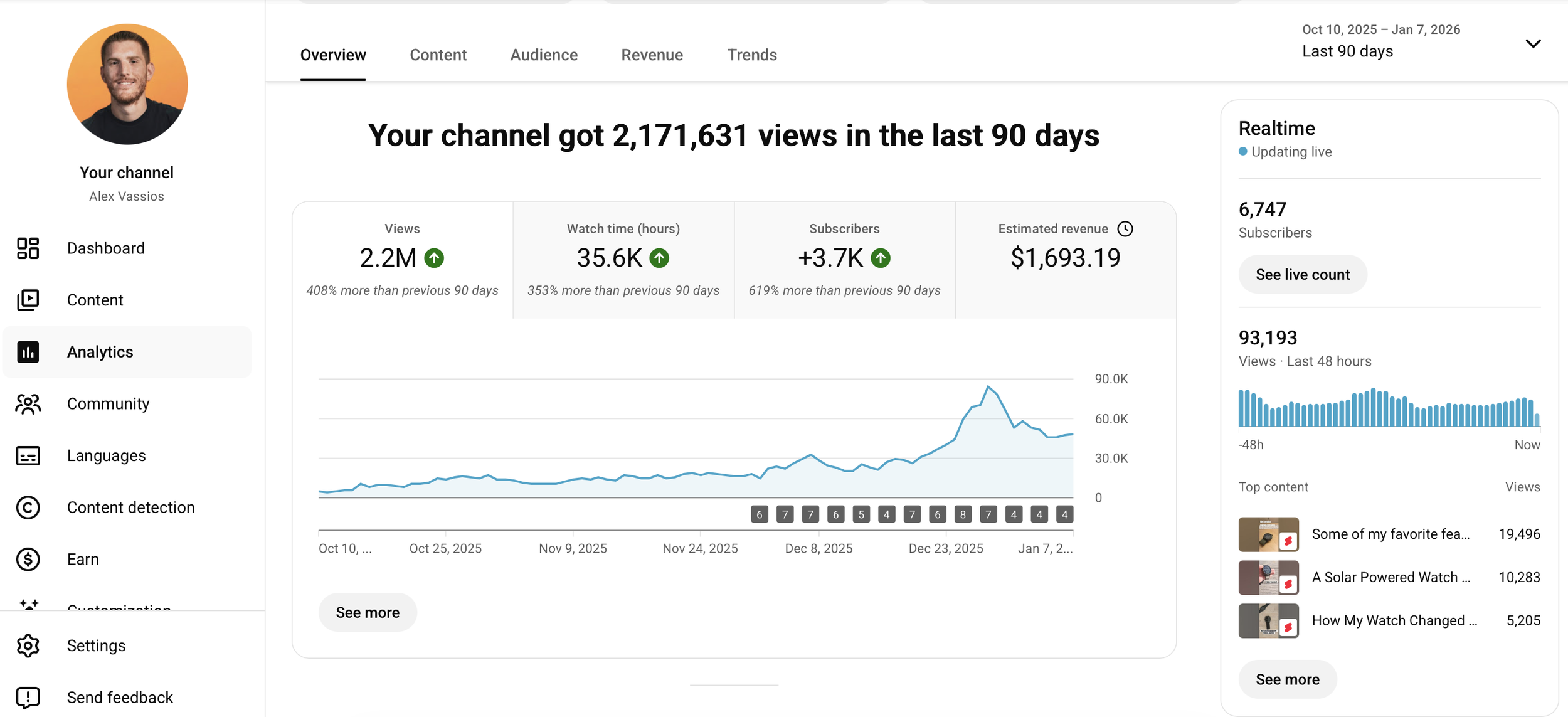1568x717 pixels.
Task: Click See more in the Realtime panel
Action: (x=1287, y=679)
